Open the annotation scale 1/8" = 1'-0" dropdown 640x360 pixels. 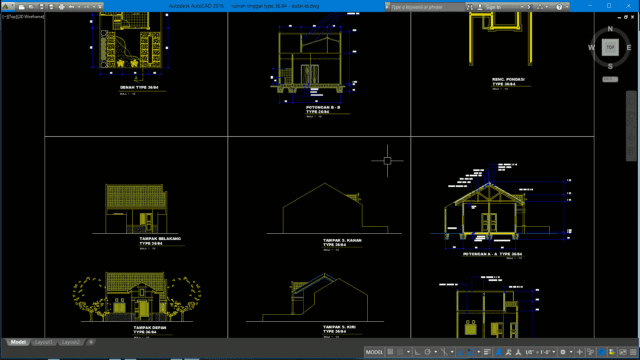[x=541, y=352]
